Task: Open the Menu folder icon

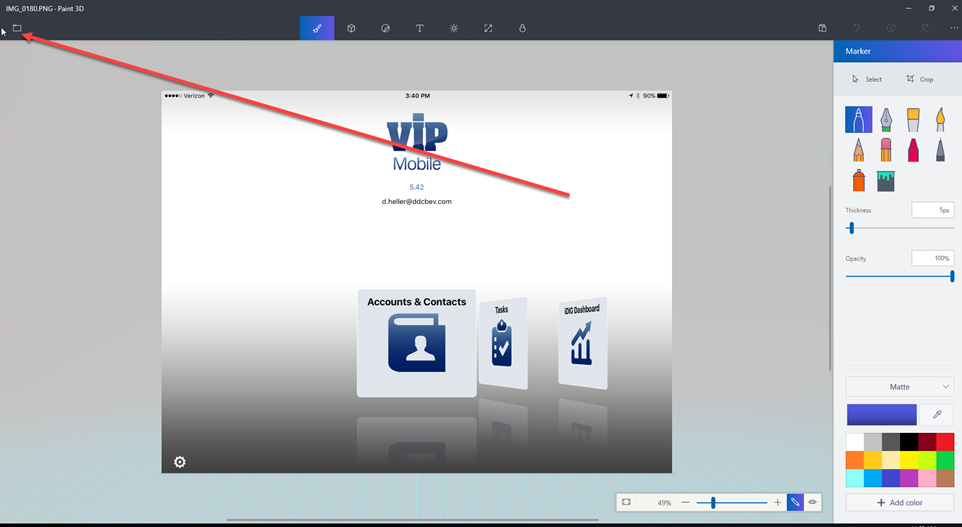Action: (x=17, y=28)
